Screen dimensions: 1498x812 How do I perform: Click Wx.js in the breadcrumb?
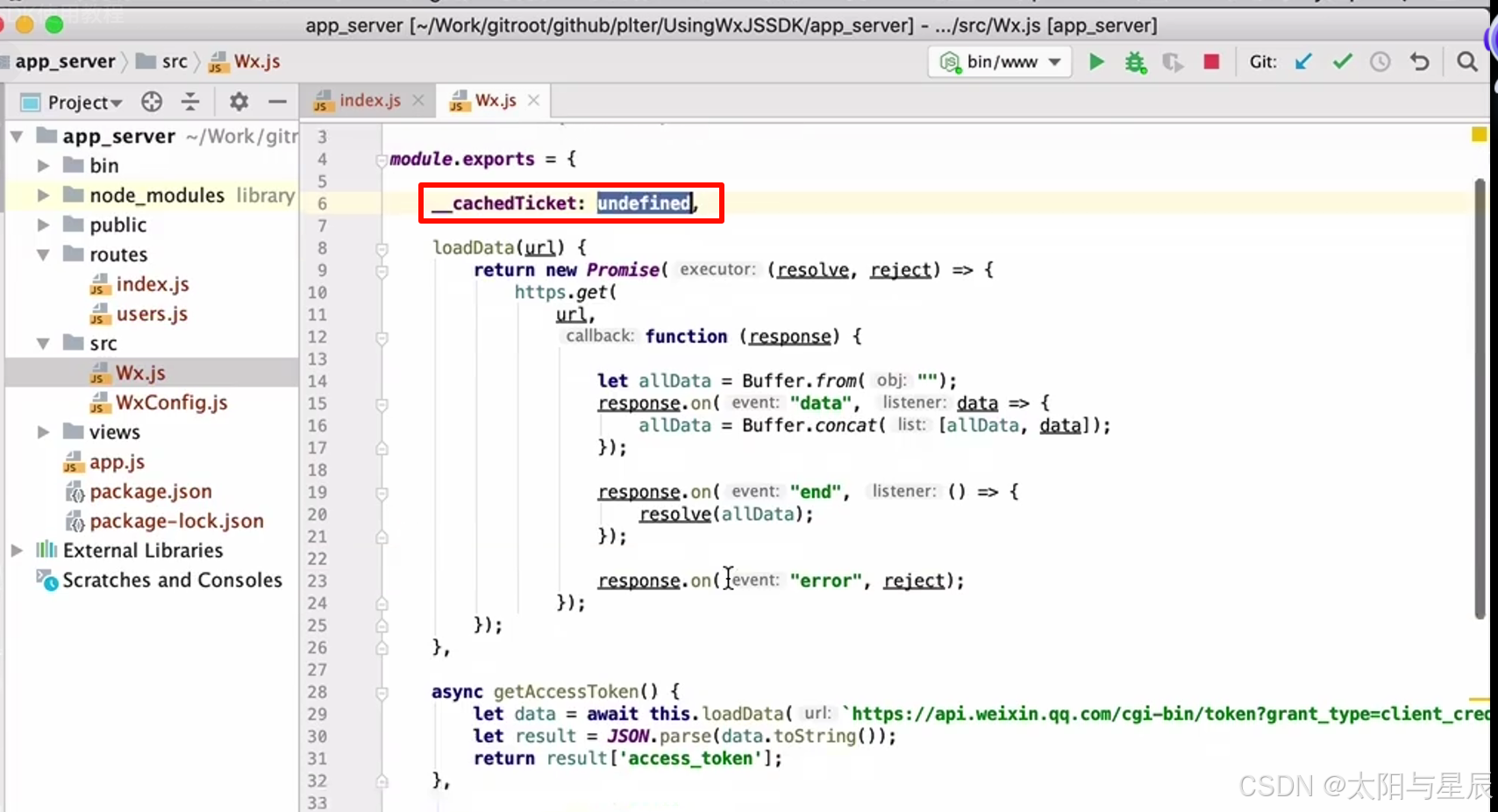(245, 61)
